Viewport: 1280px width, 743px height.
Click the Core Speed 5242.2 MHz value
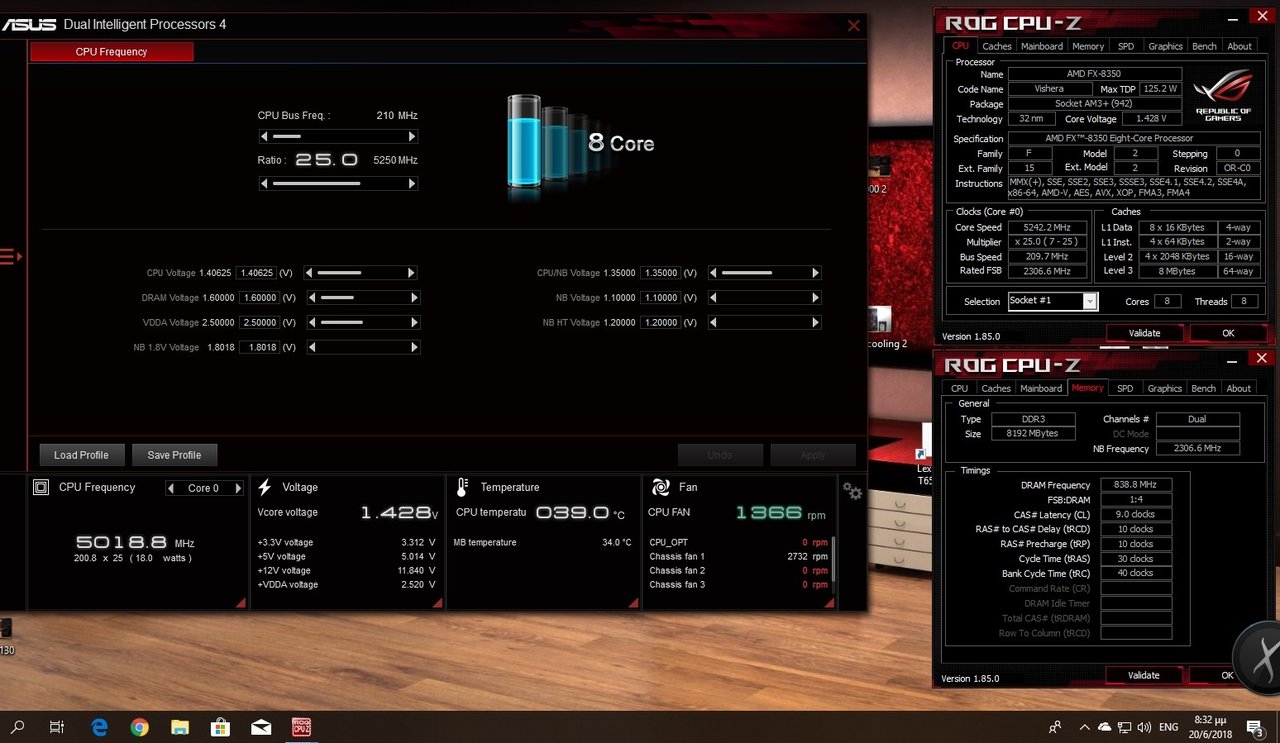pyautogui.click(x=1048, y=227)
